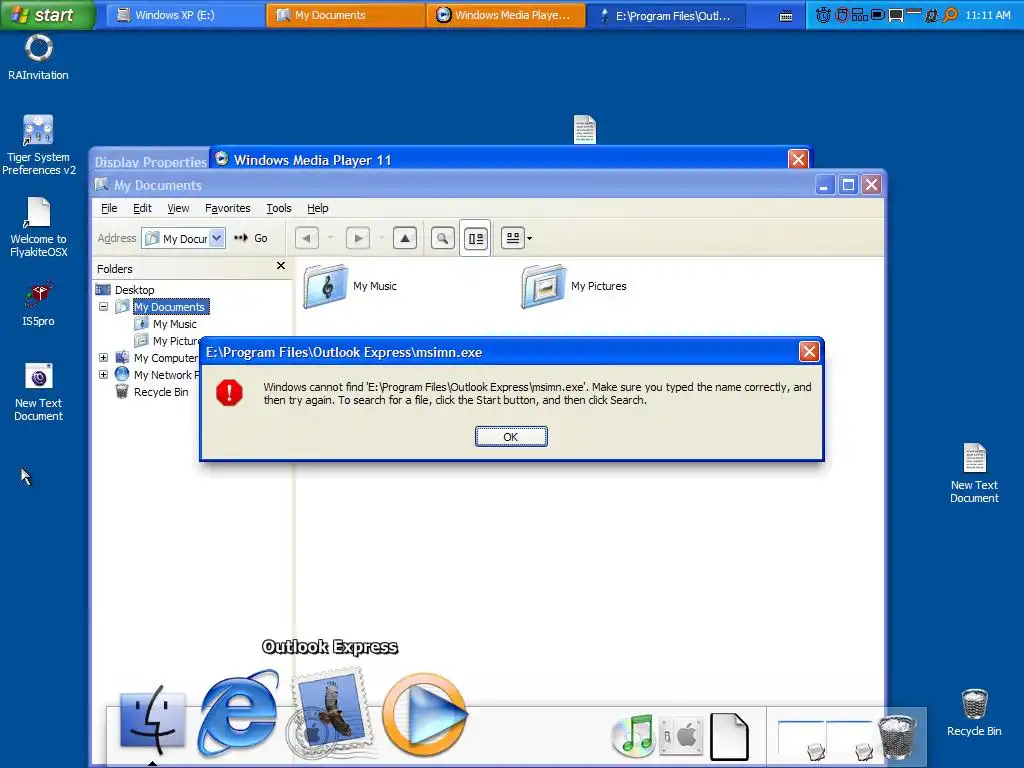Click the Finder icon in the dock

[x=152, y=721]
